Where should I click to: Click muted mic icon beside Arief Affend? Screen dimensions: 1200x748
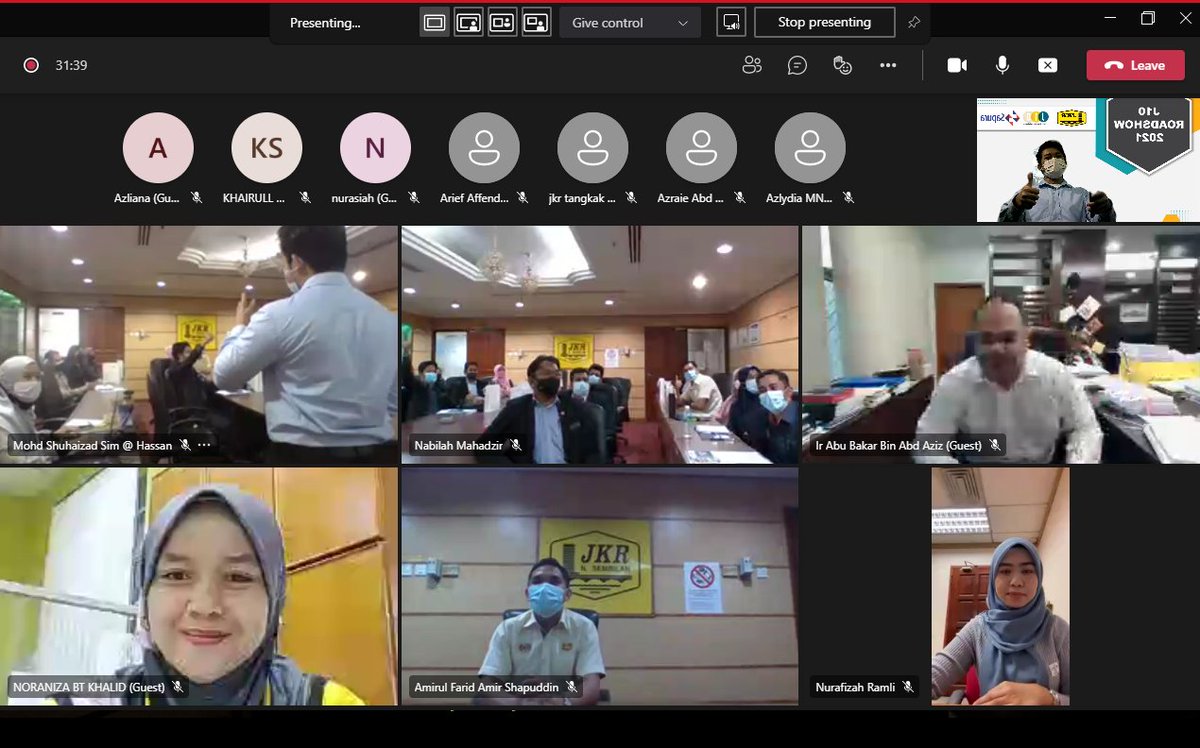(523, 198)
